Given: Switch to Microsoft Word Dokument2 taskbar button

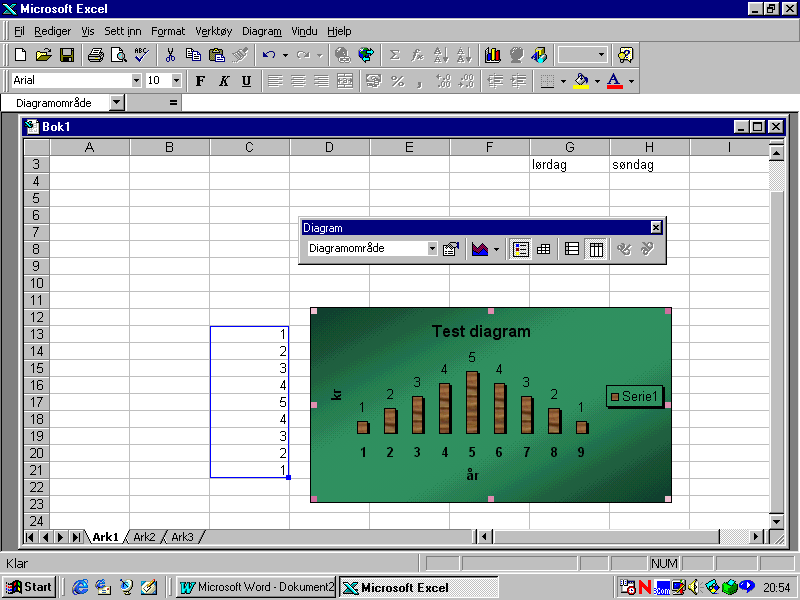Looking at the screenshot, I should 257,587.
